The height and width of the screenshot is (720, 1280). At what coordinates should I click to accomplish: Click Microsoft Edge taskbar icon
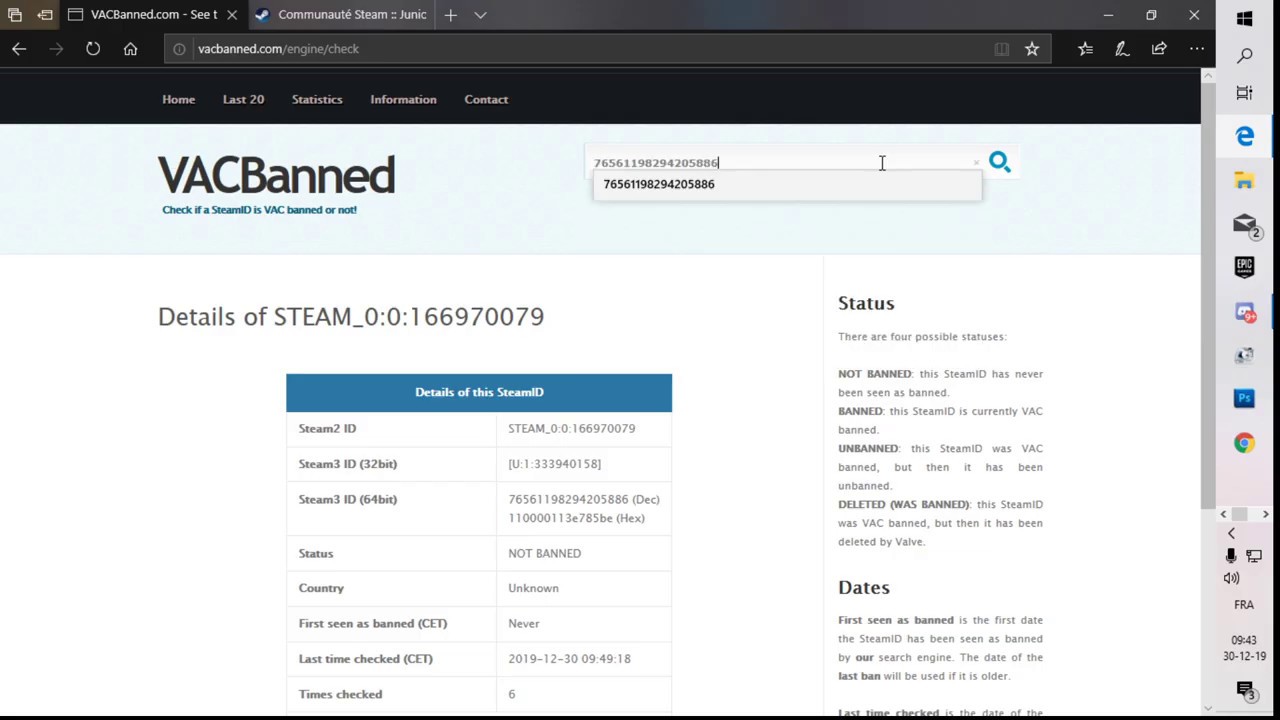coord(1244,136)
